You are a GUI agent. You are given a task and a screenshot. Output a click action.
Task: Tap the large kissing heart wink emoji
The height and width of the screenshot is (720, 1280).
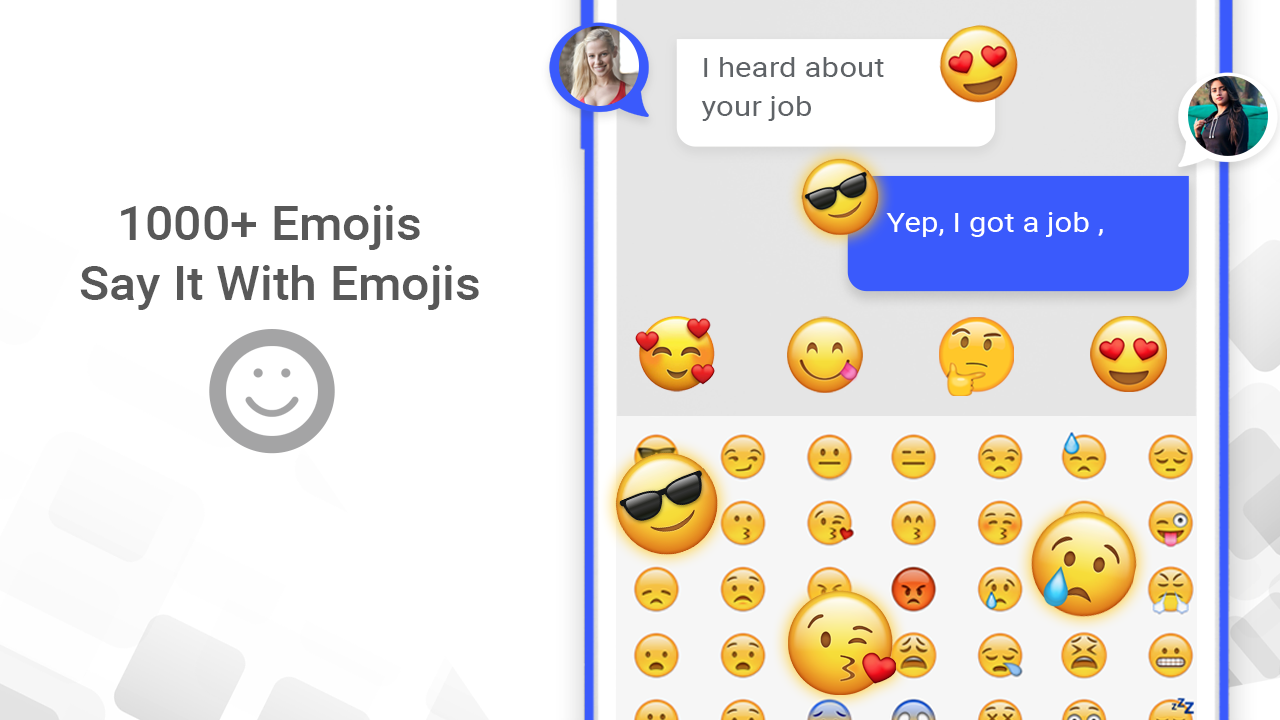(841, 642)
